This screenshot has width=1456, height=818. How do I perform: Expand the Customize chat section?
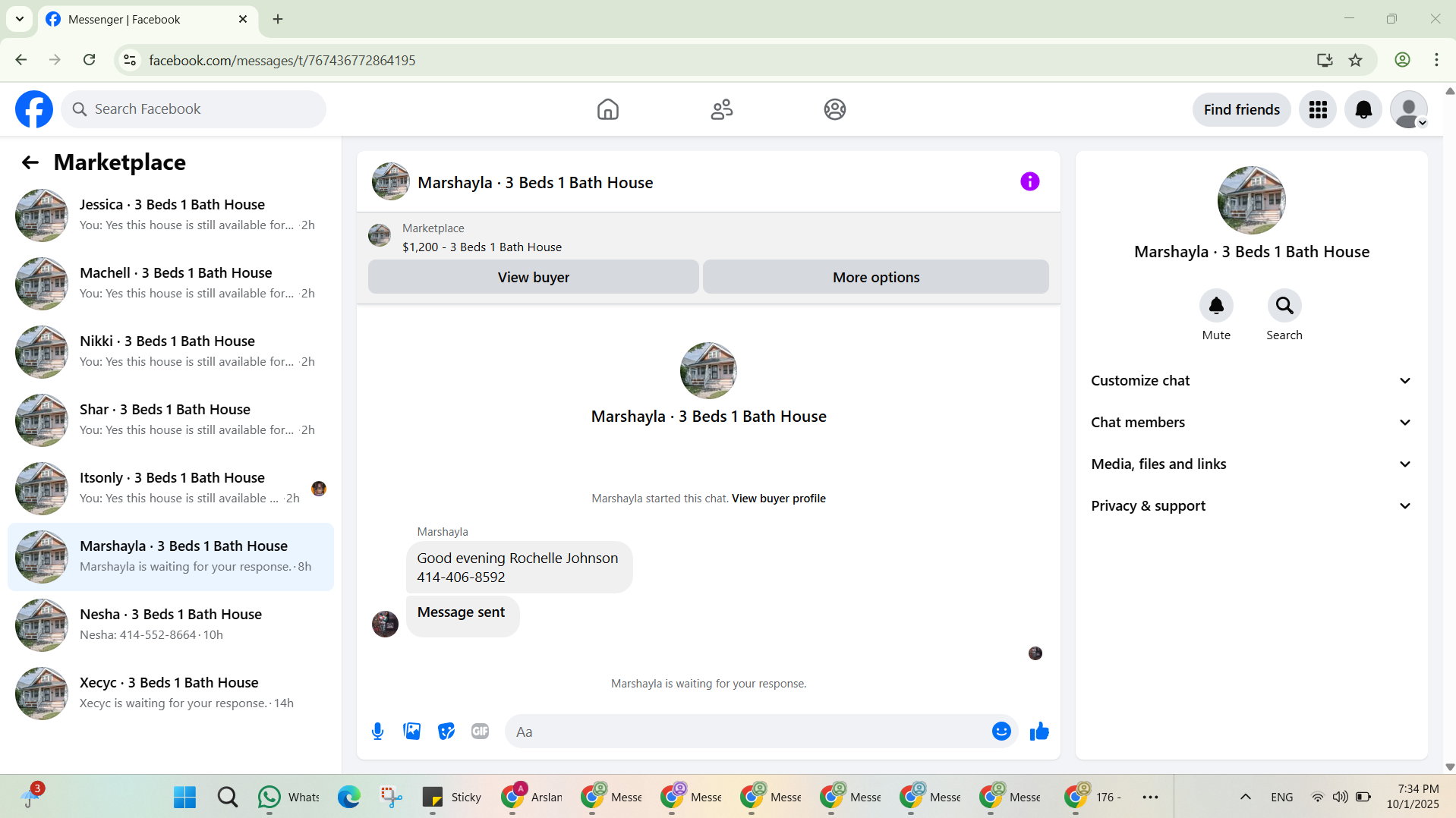tap(1252, 381)
